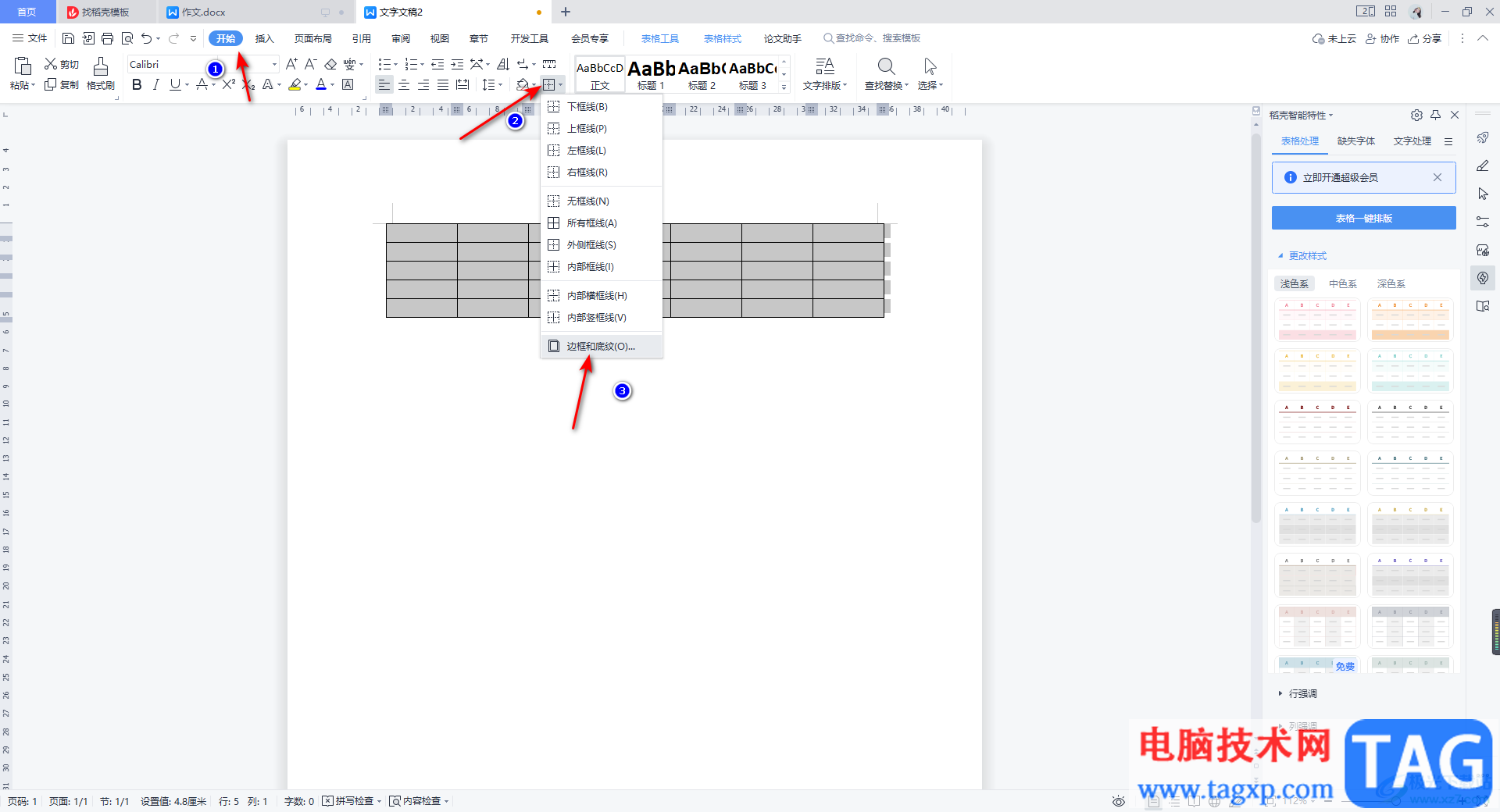Click the Redo arrow icon
The height and width of the screenshot is (812, 1500).
(x=173, y=38)
